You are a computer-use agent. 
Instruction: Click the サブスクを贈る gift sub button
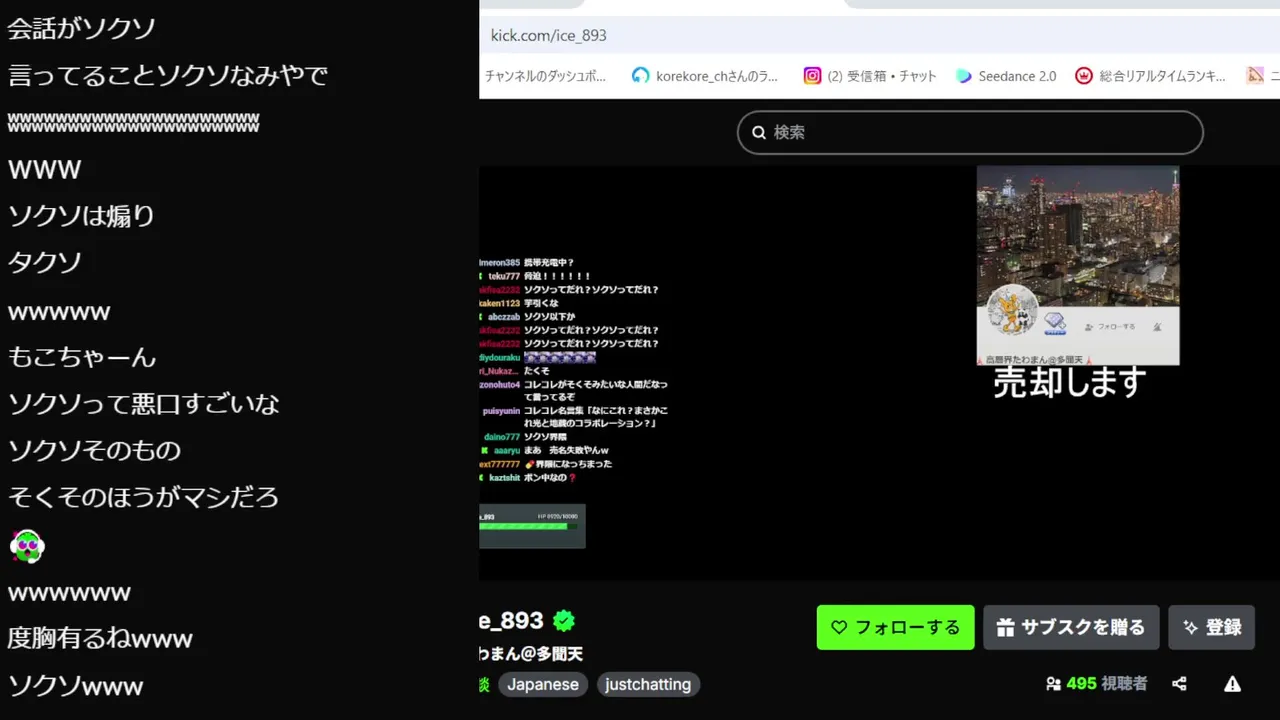(x=1071, y=627)
